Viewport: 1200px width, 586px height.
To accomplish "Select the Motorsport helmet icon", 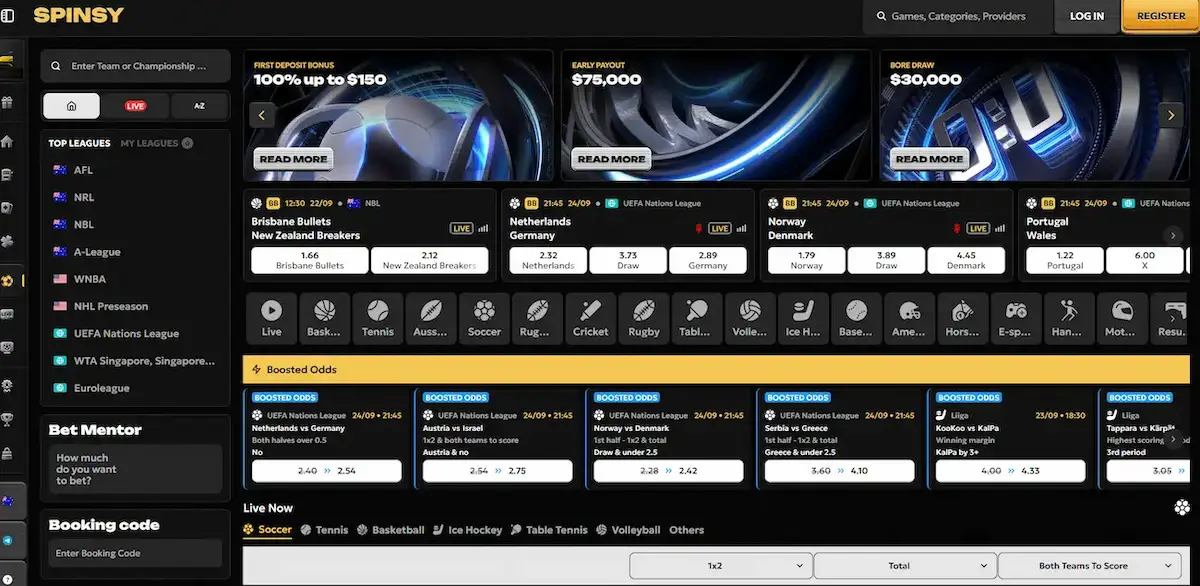I will (x=1122, y=318).
